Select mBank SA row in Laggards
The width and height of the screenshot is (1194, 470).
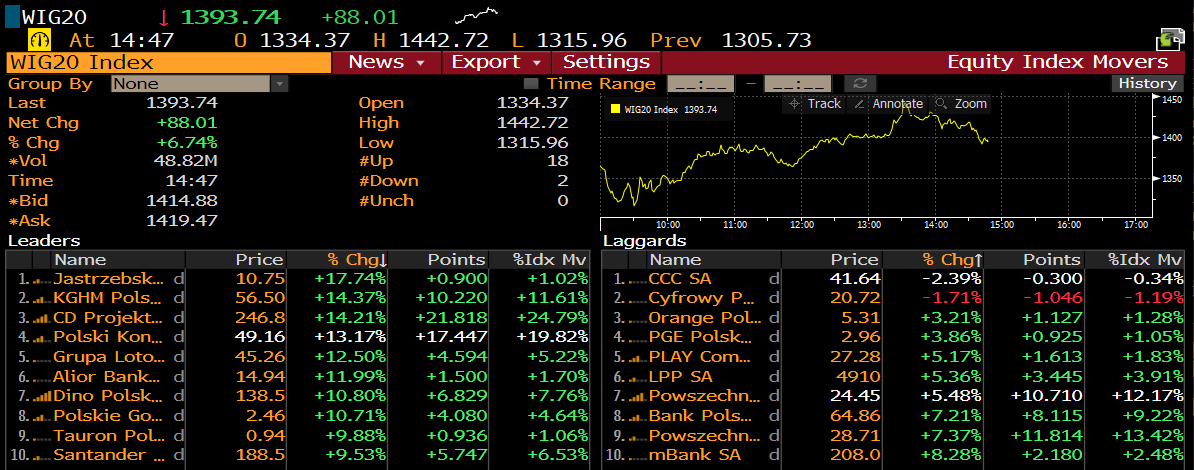click(893, 456)
